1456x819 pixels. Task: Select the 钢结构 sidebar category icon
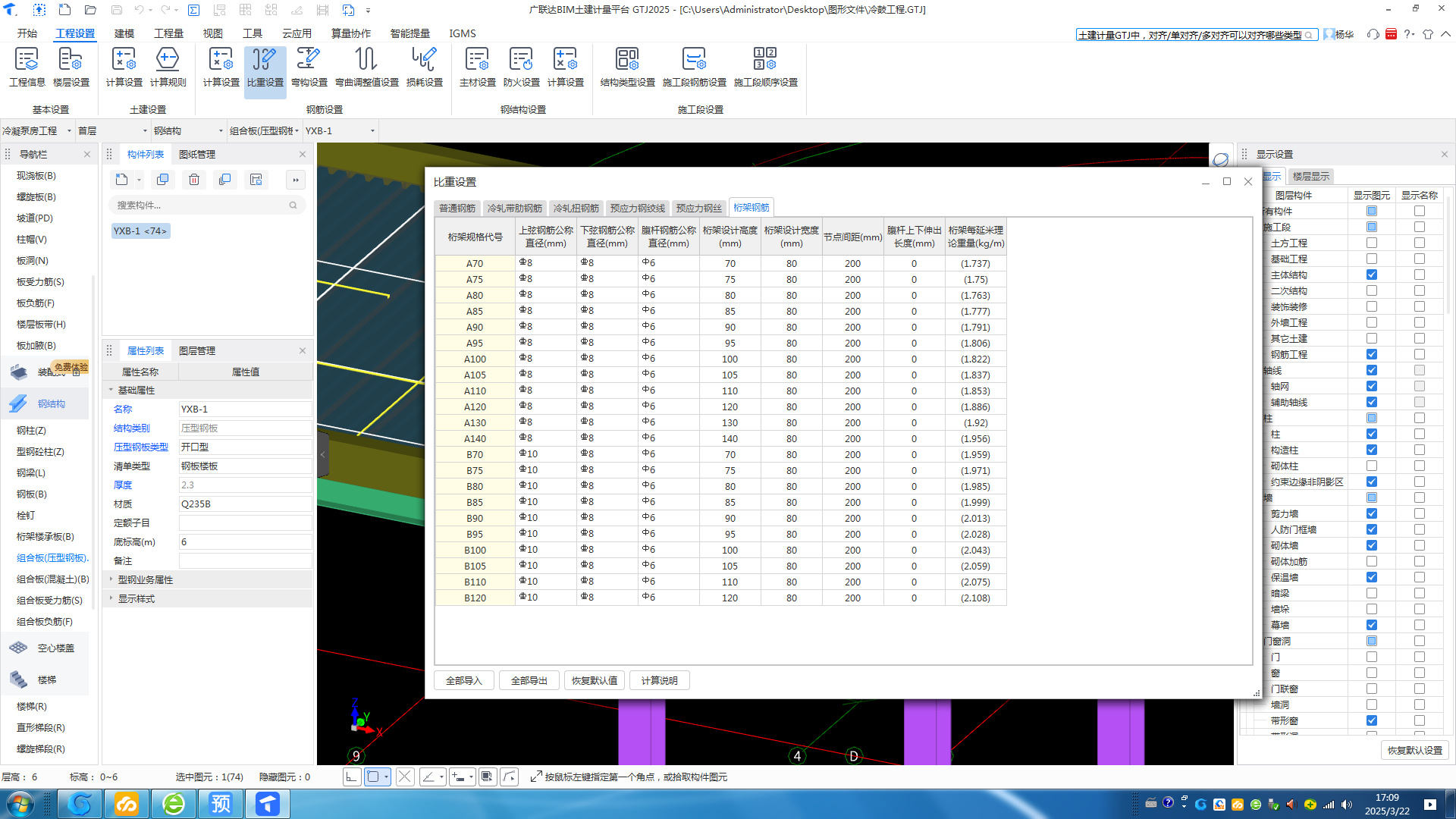[18, 403]
